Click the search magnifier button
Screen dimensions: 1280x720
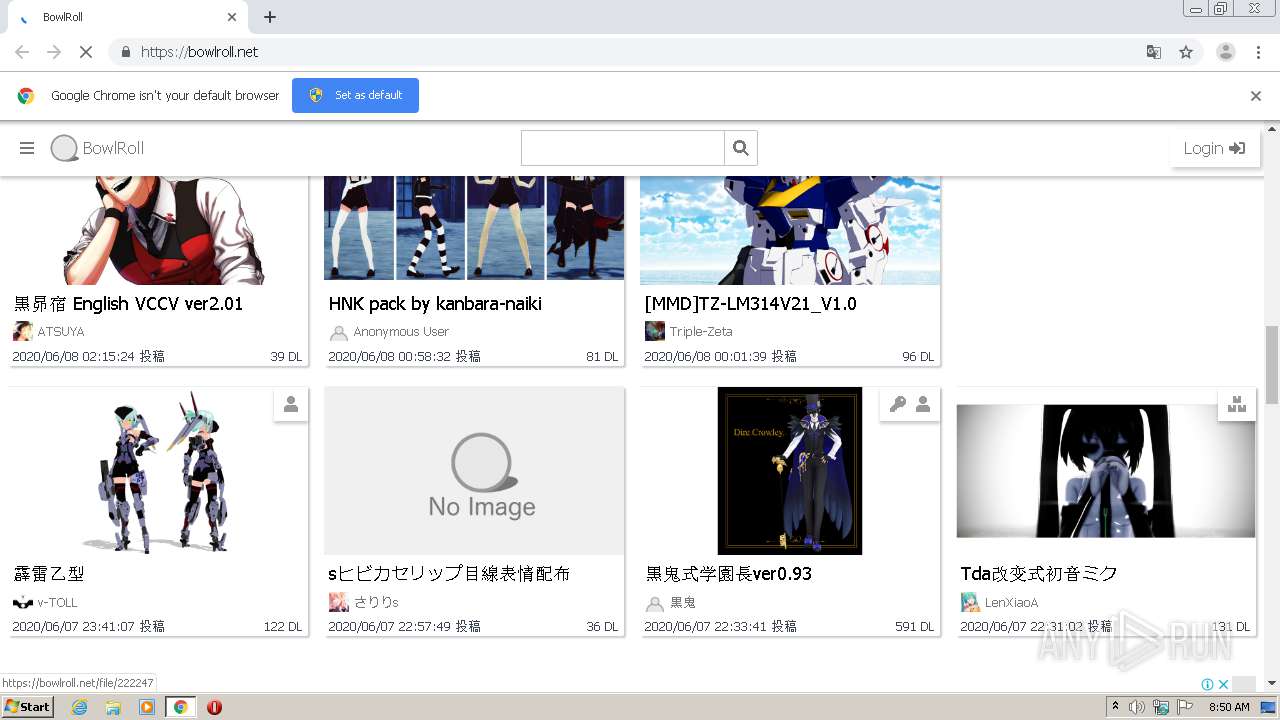click(741, 148)
